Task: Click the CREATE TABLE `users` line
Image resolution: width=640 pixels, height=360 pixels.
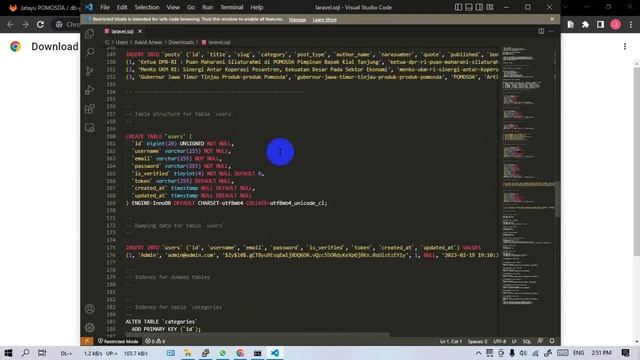Action: 159,136
